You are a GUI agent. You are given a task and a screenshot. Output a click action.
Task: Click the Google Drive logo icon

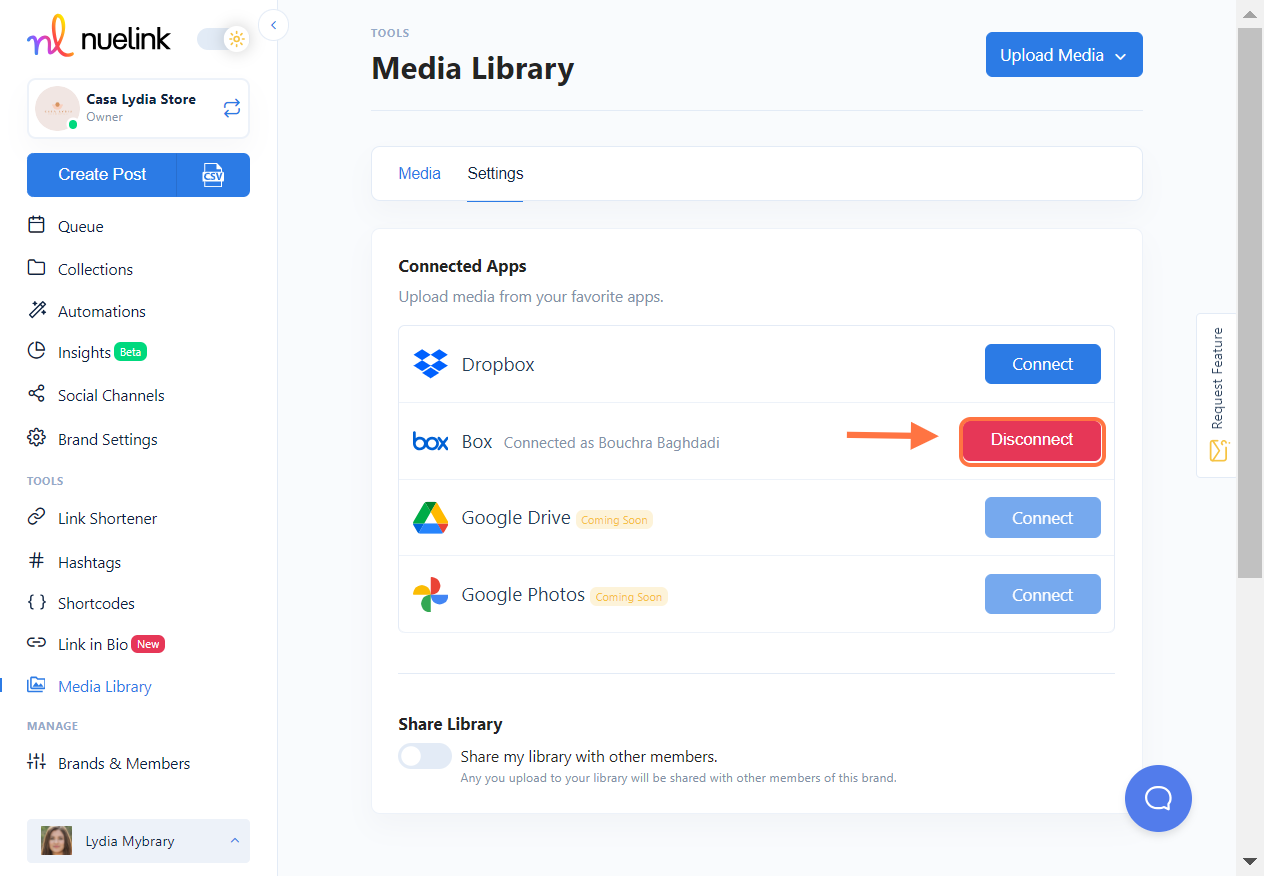(x=431, y=518)
